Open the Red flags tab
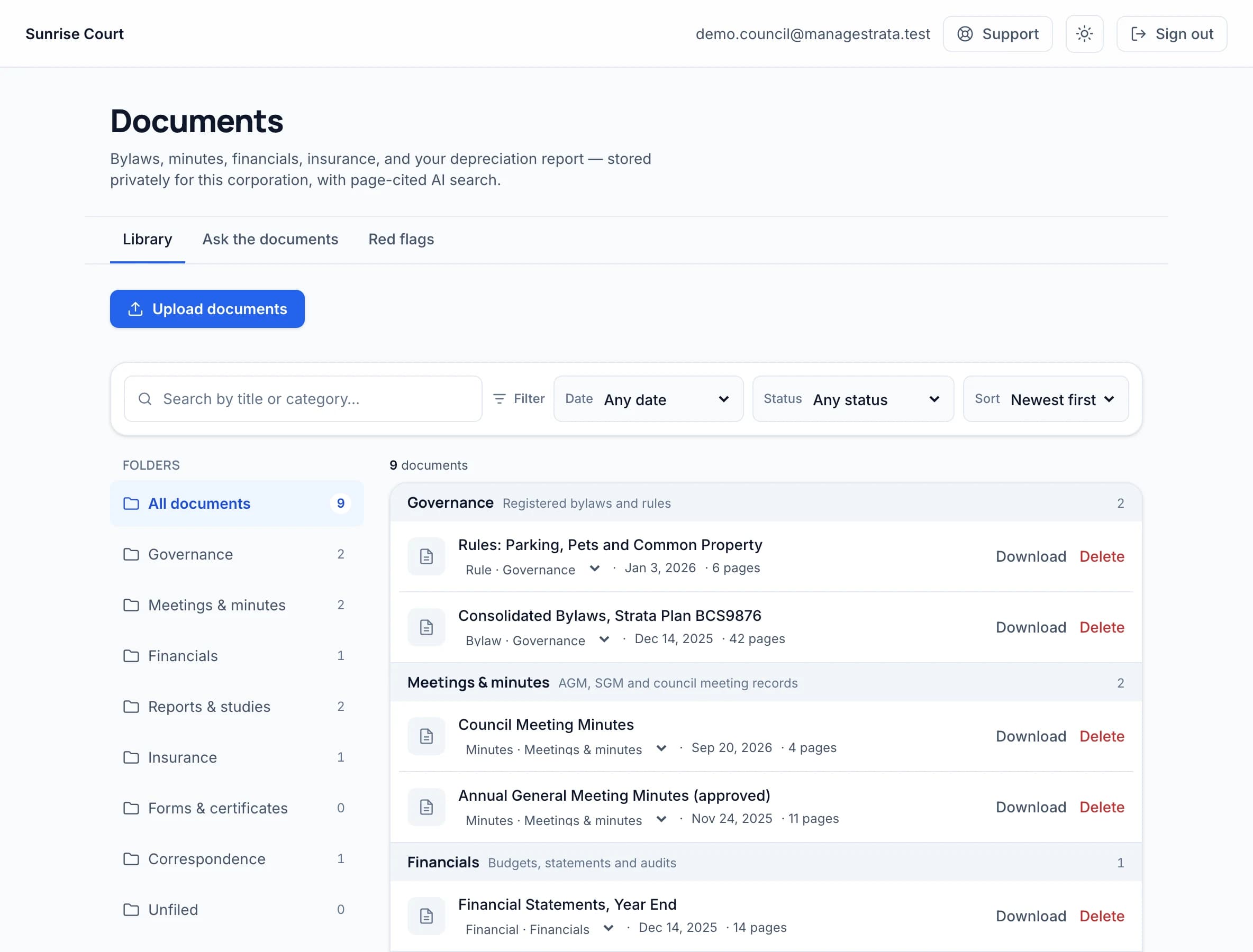 coord(401,239)
